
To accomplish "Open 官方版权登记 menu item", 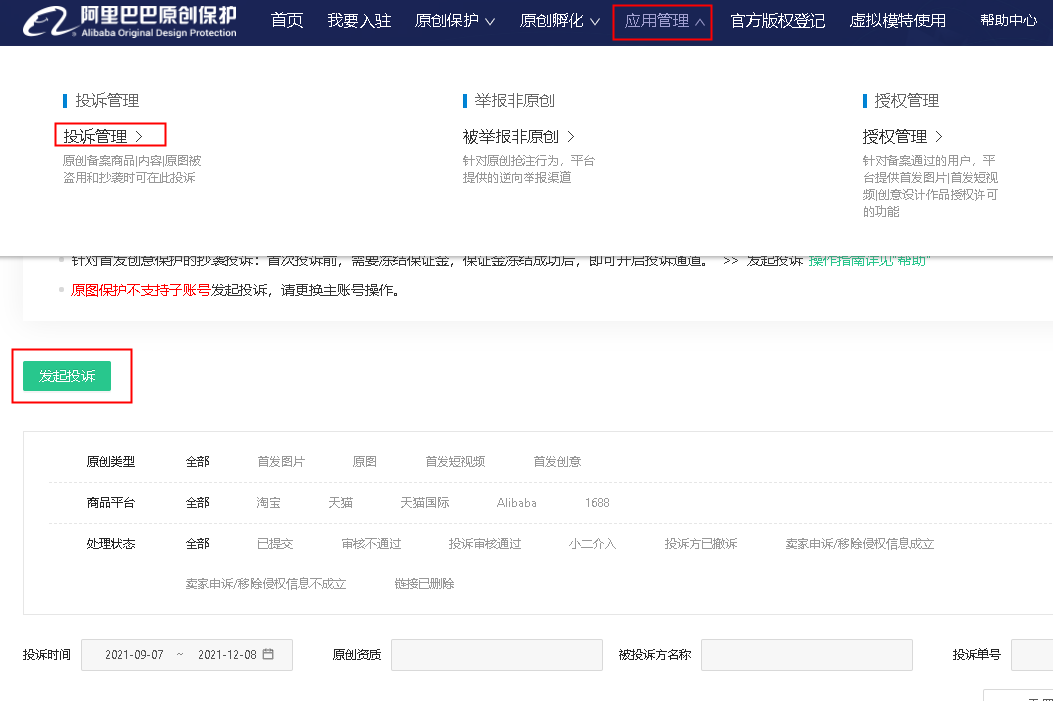I will pyautogui.click(x=778, y=21).
